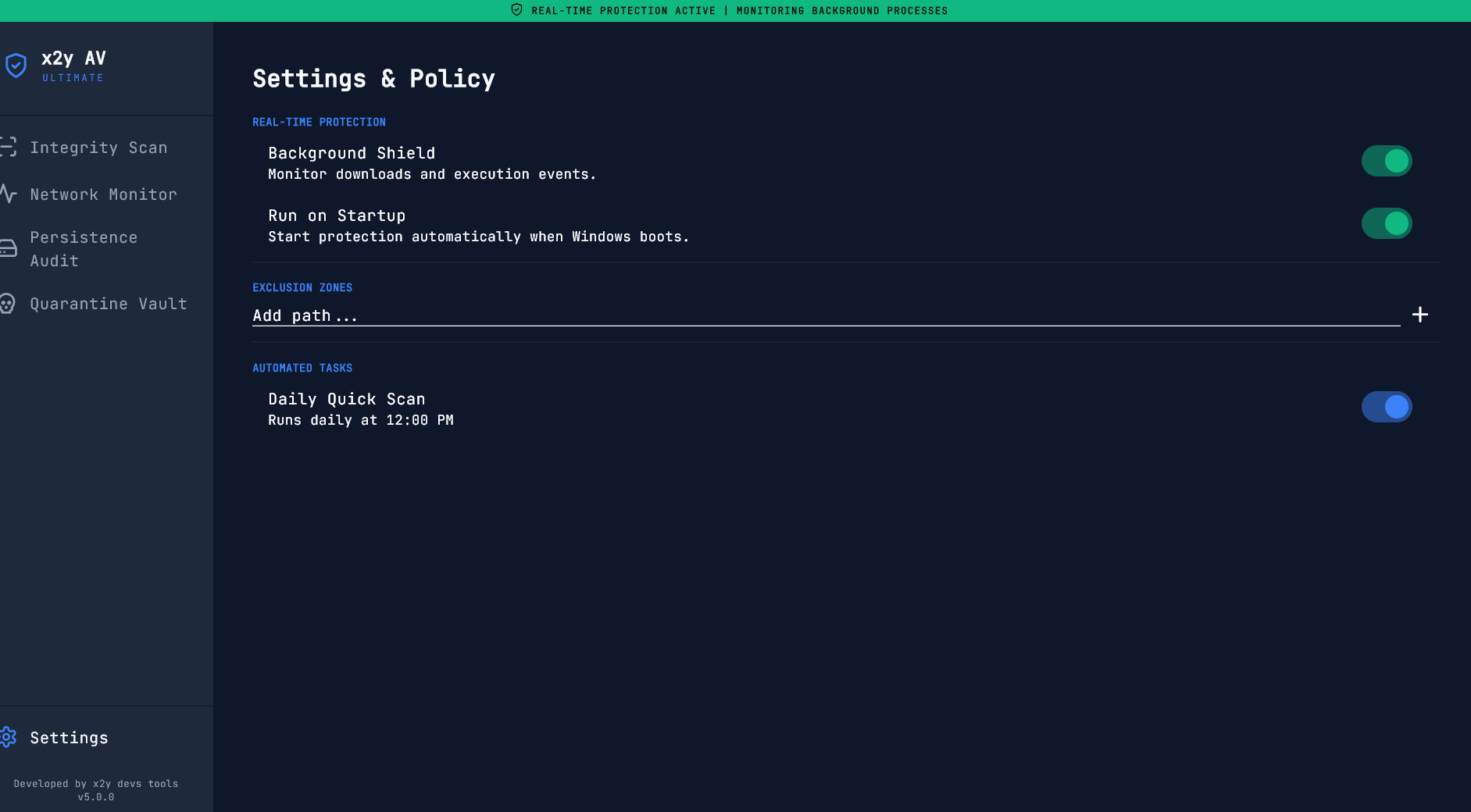Viewport: 1471px width, 812px height.
Task: Click the shield icon in the status bar
Action: (516, 10)
